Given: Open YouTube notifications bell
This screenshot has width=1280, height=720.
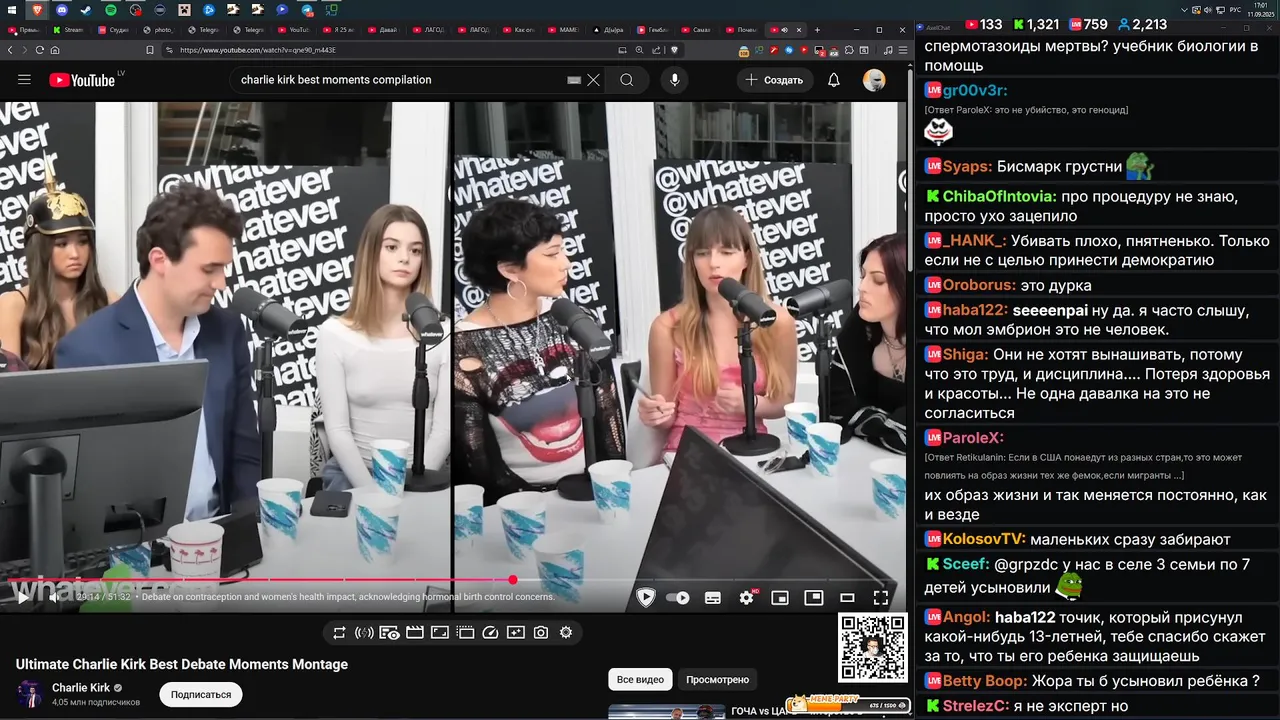Looking at the screenshot, I should tap(834, 80).
